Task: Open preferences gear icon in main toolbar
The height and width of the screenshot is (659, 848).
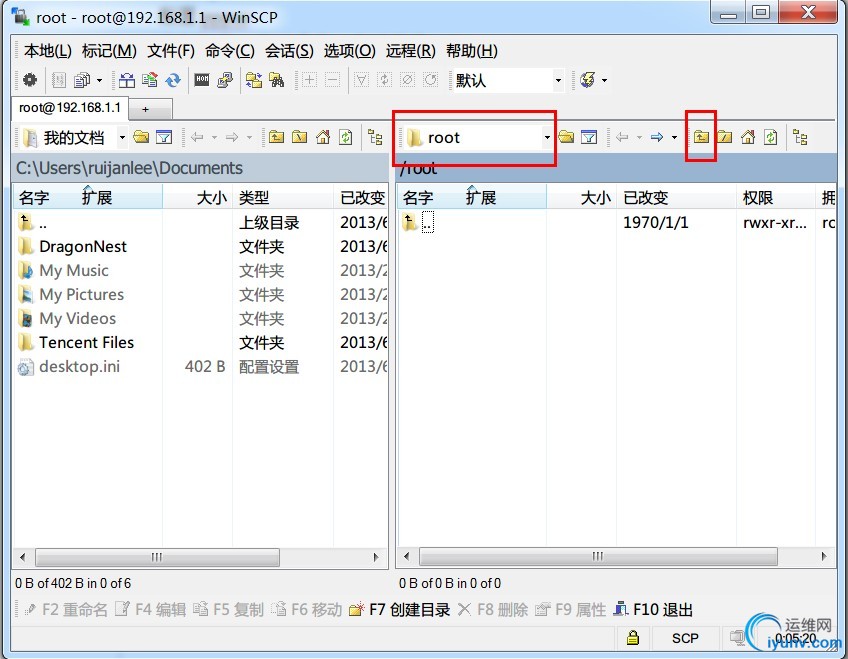Action: 30,80
